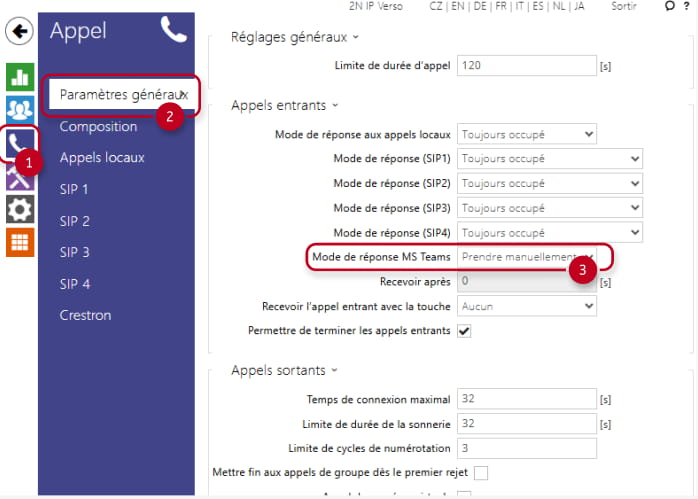Viewport: 698px width, 499px height.
Task: Open the blue Directory users icon
Action: [x=20, y=110]
